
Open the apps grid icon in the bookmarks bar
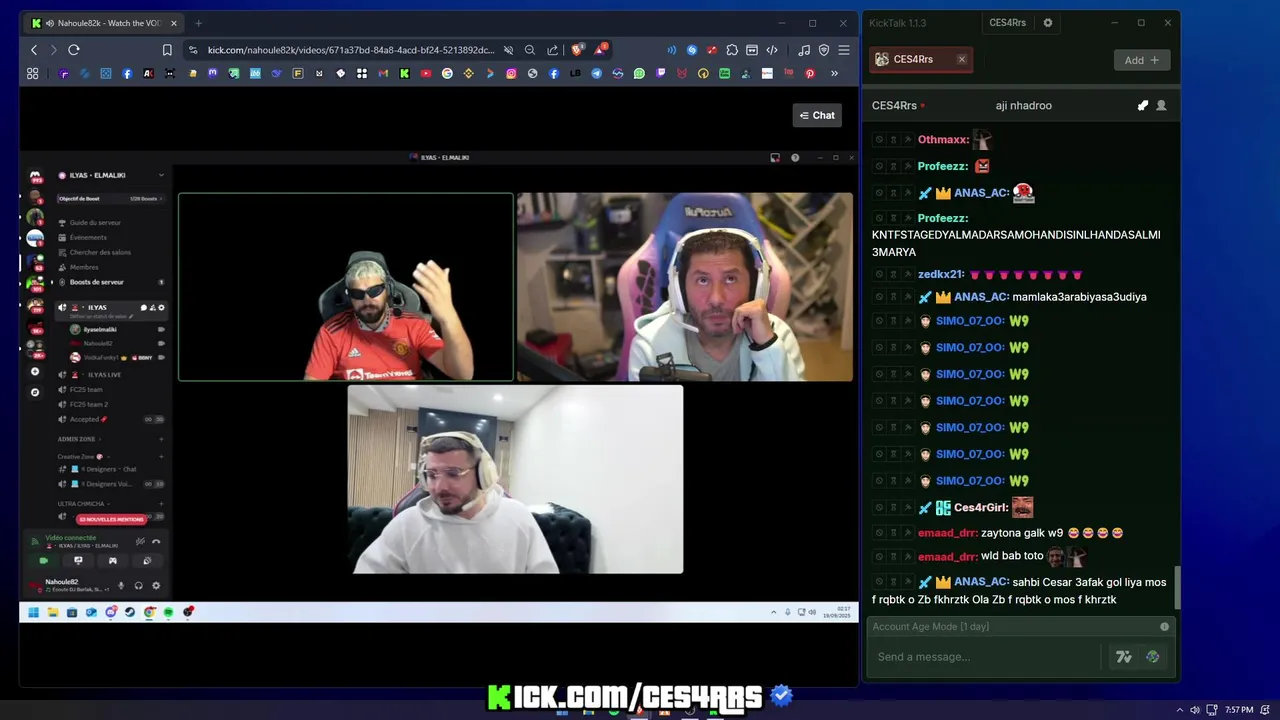click(33, 73)
